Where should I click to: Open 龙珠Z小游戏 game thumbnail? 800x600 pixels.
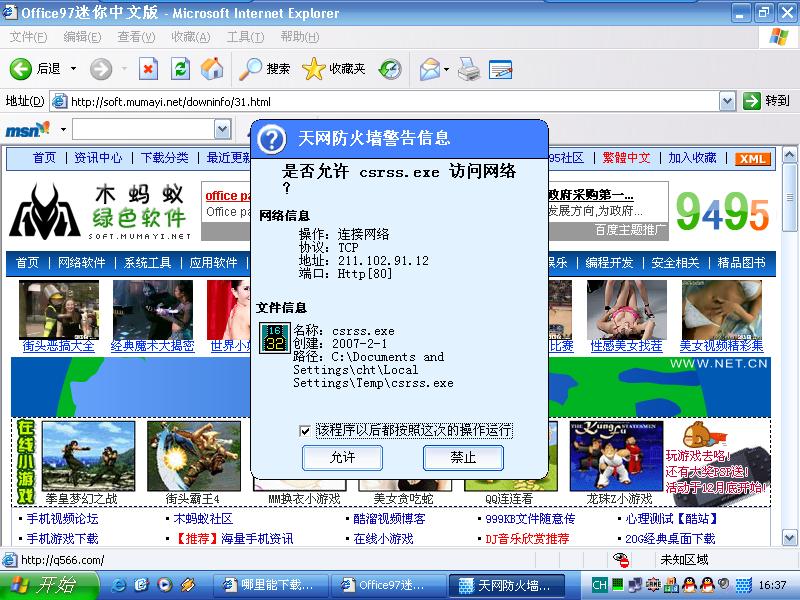[616, 456]
